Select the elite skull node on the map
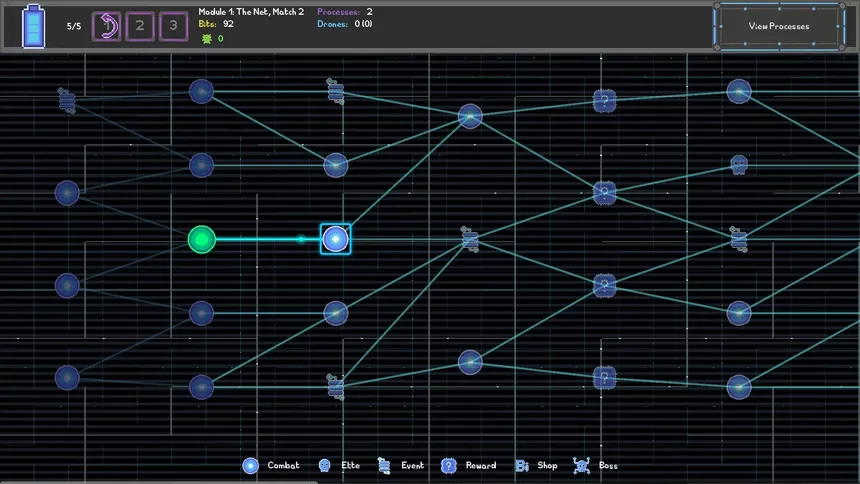The width and height of the screenshot is (860, 484). [739, 164]
